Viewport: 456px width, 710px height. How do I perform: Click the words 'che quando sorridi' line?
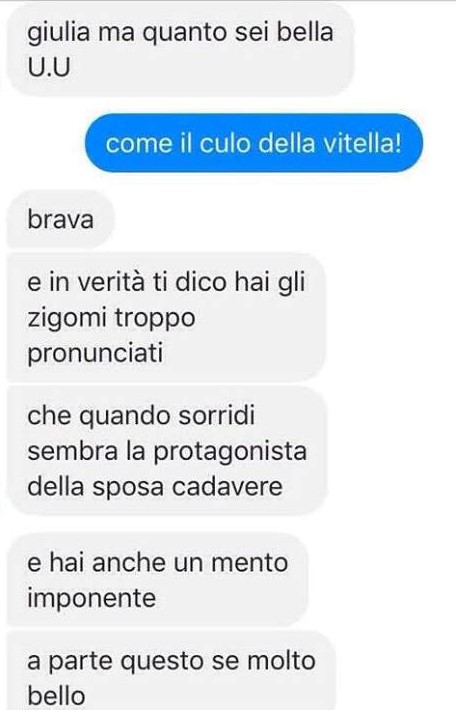(141, 417)
